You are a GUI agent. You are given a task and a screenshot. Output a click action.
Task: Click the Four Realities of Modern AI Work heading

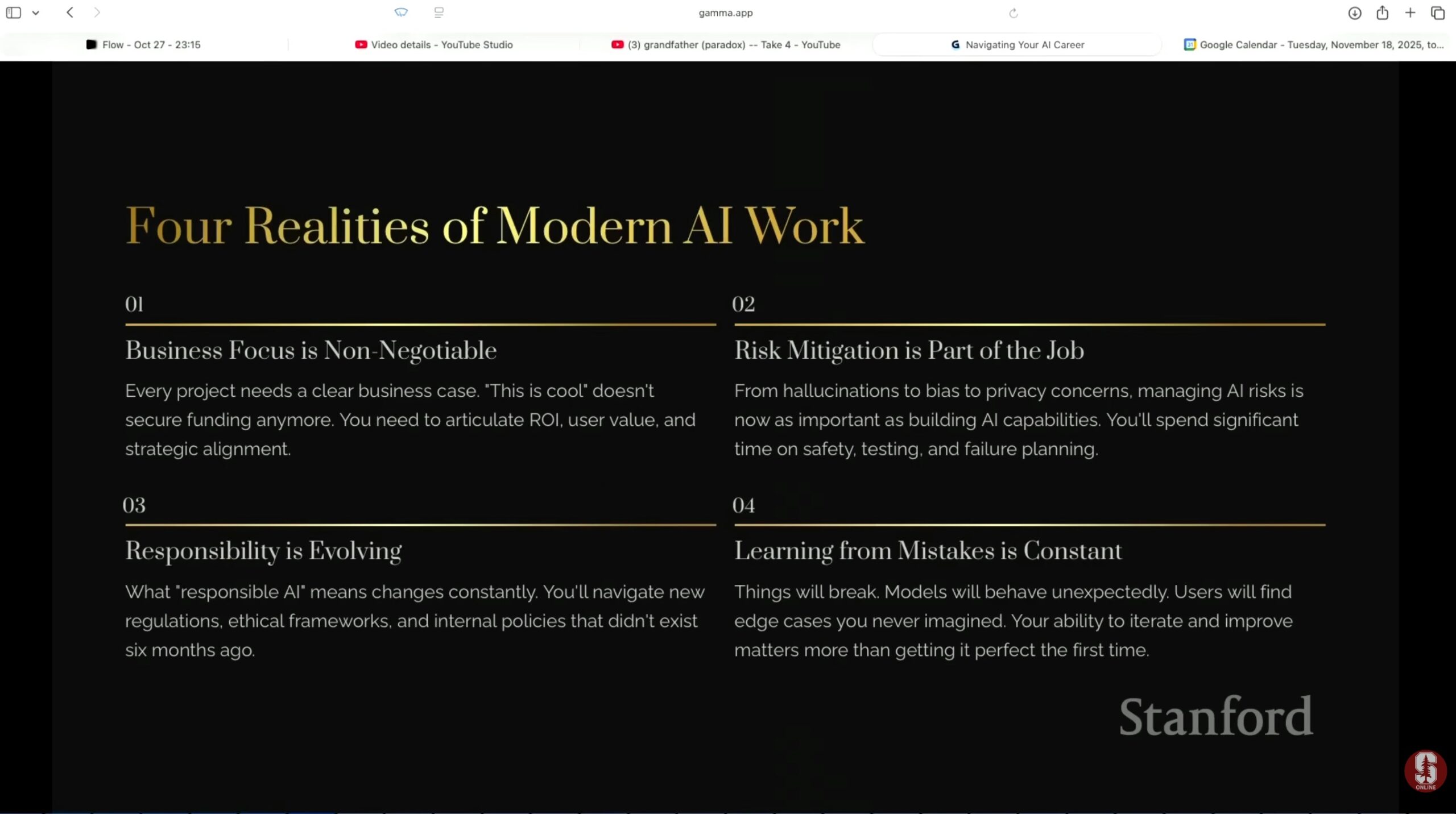click(x=494, y=226)
